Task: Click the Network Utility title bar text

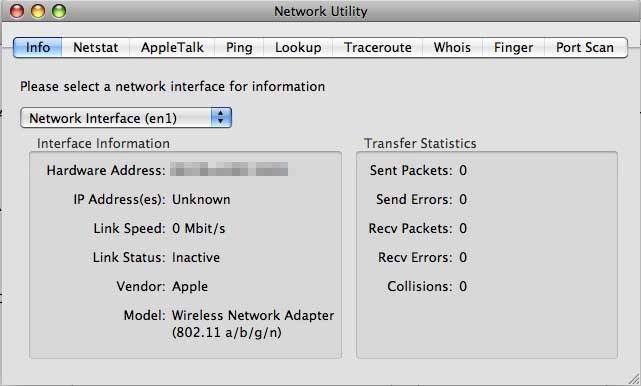Action: (x=320, y=11)
